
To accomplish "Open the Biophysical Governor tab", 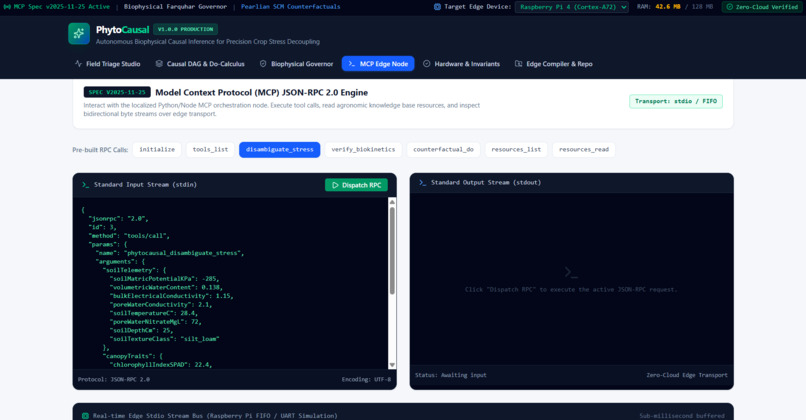I will pyautogui.click(x=296, y=64).
